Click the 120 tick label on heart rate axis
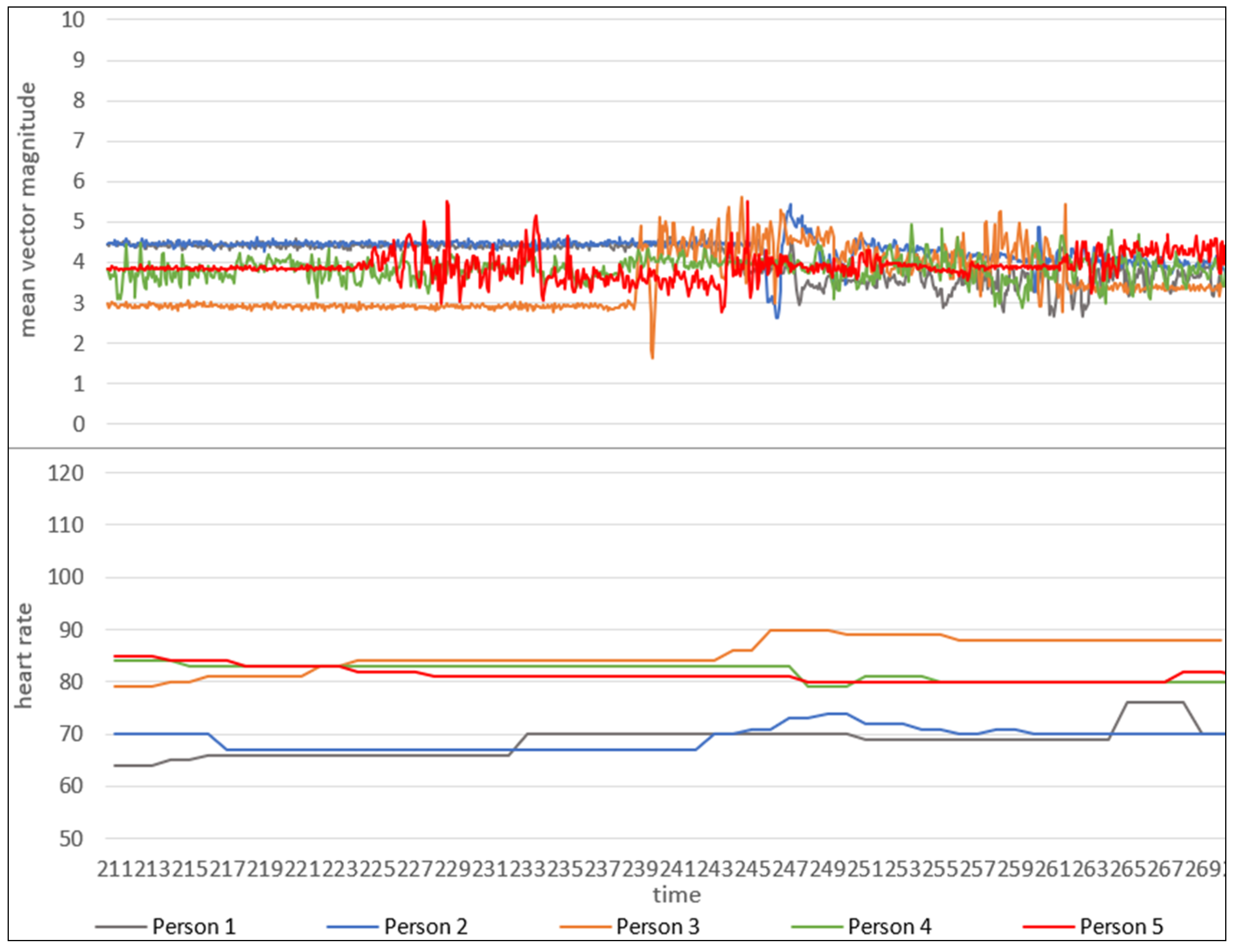 [x=66, y=473]
